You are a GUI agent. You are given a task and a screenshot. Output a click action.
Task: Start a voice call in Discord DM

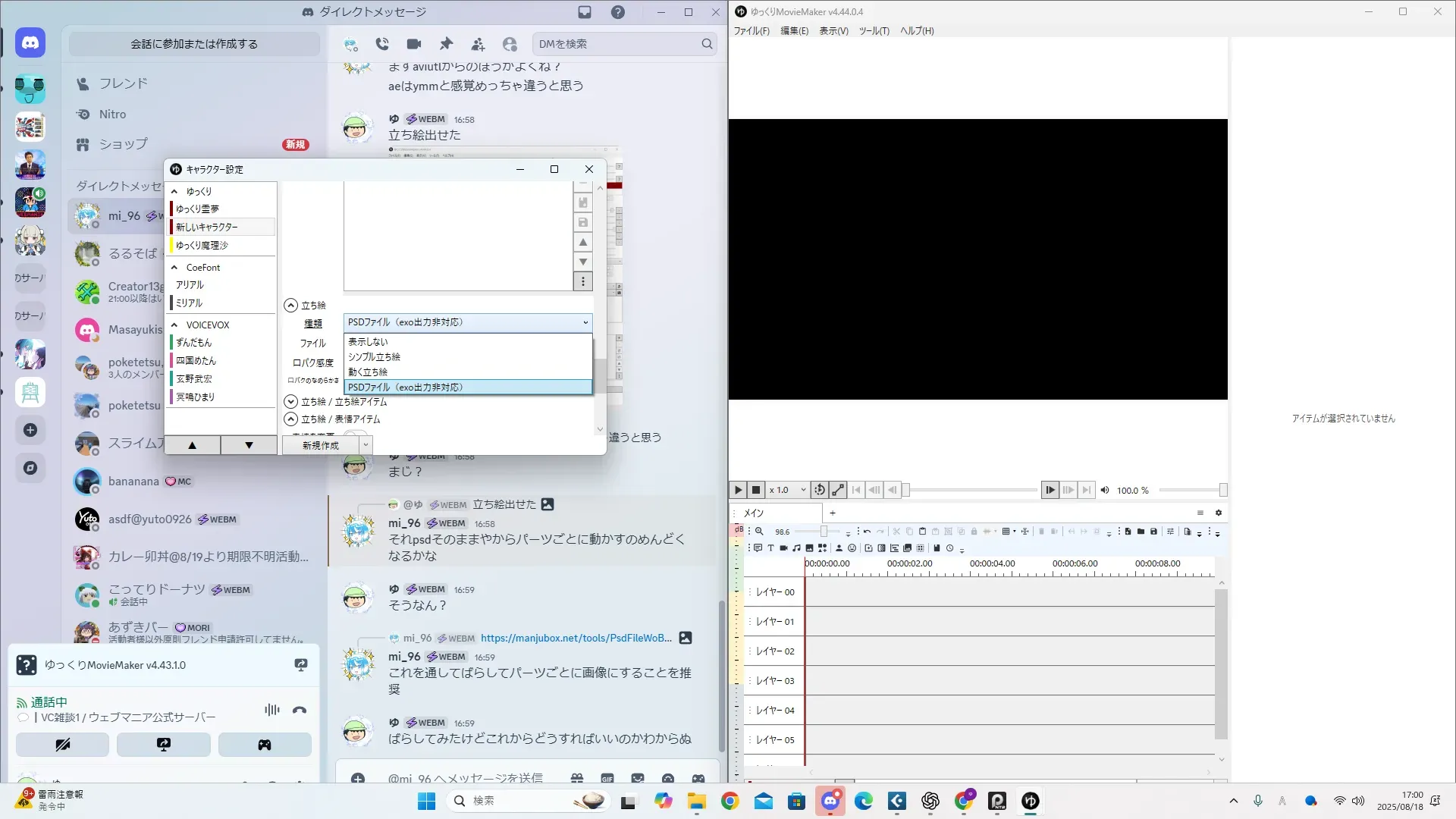382,44
